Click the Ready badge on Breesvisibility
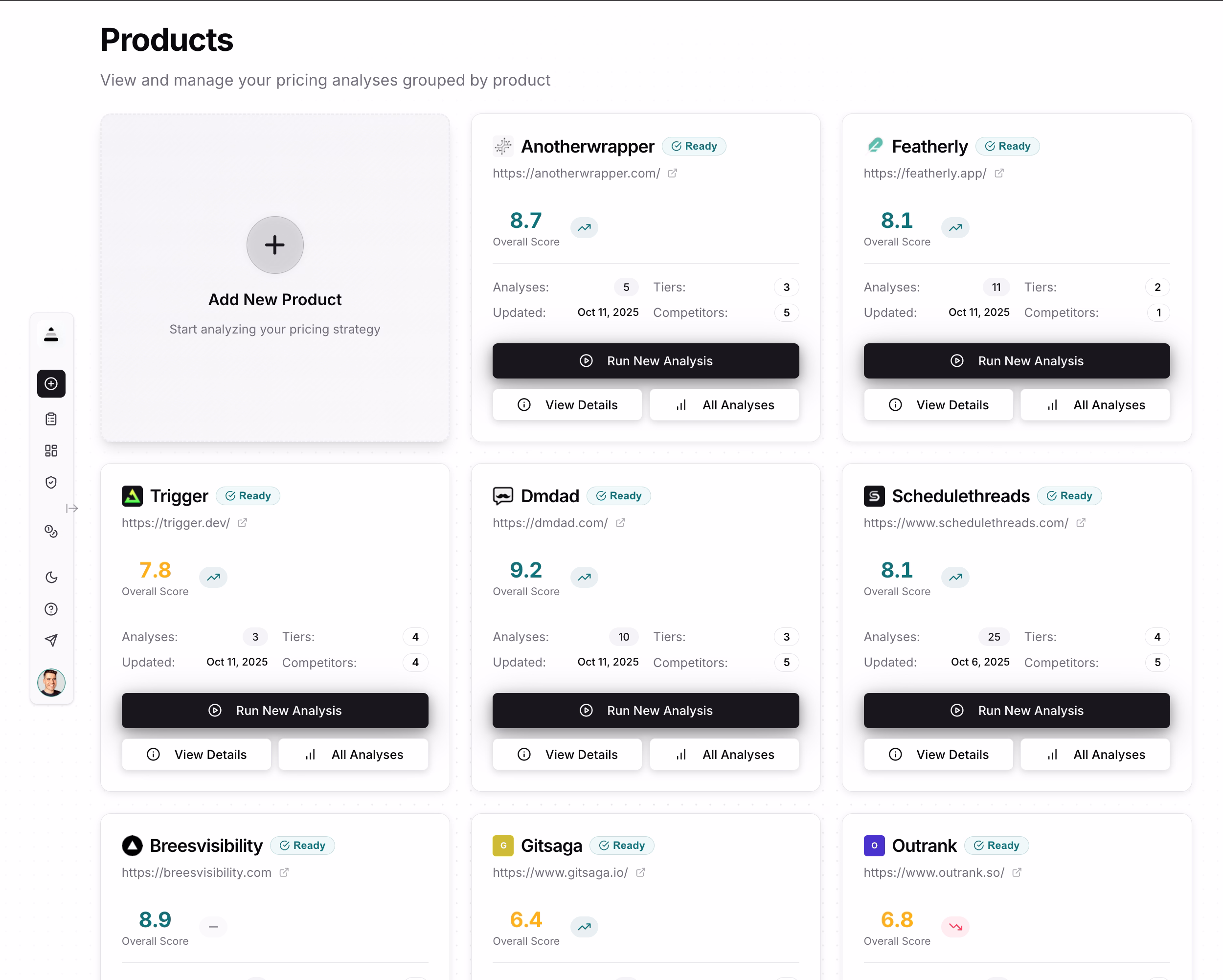Screen dimensions: 1223x980 click(x=302, y=845)
